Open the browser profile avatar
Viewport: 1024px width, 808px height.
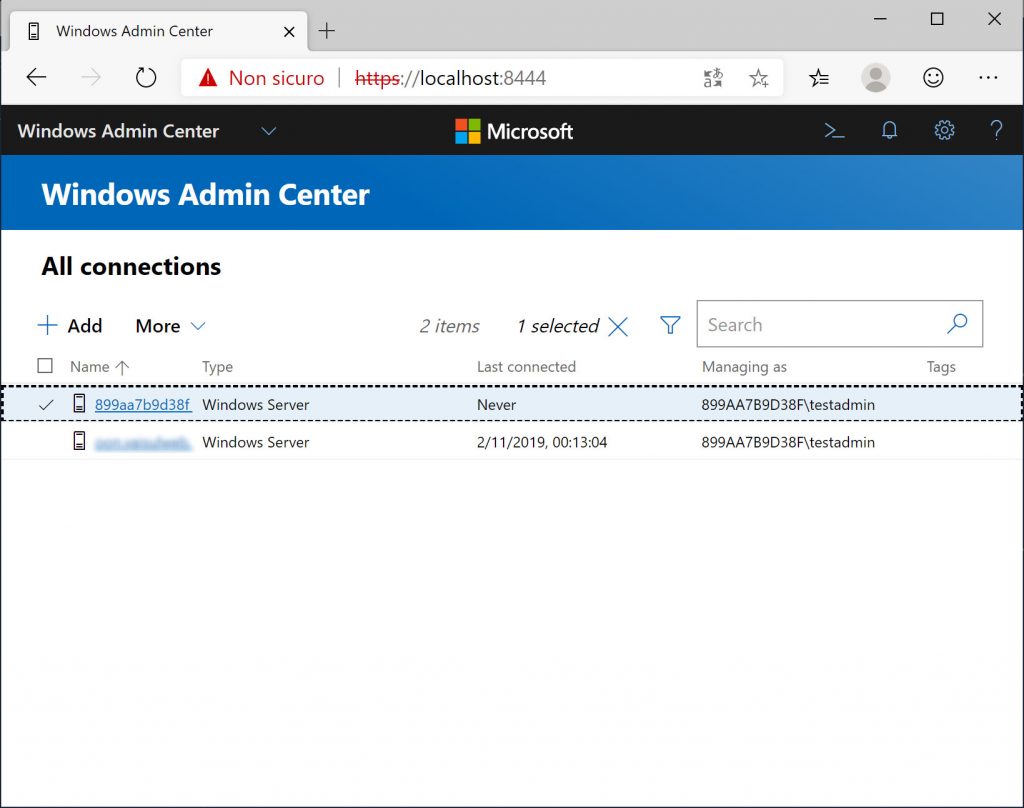(875, 78)
